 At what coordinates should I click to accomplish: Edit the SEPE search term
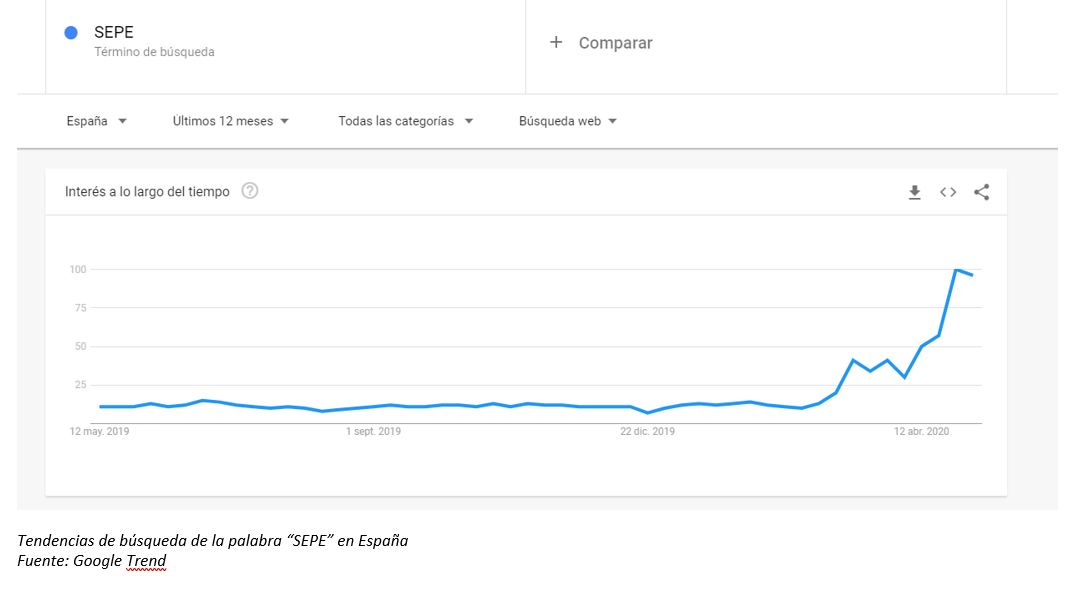114,32
